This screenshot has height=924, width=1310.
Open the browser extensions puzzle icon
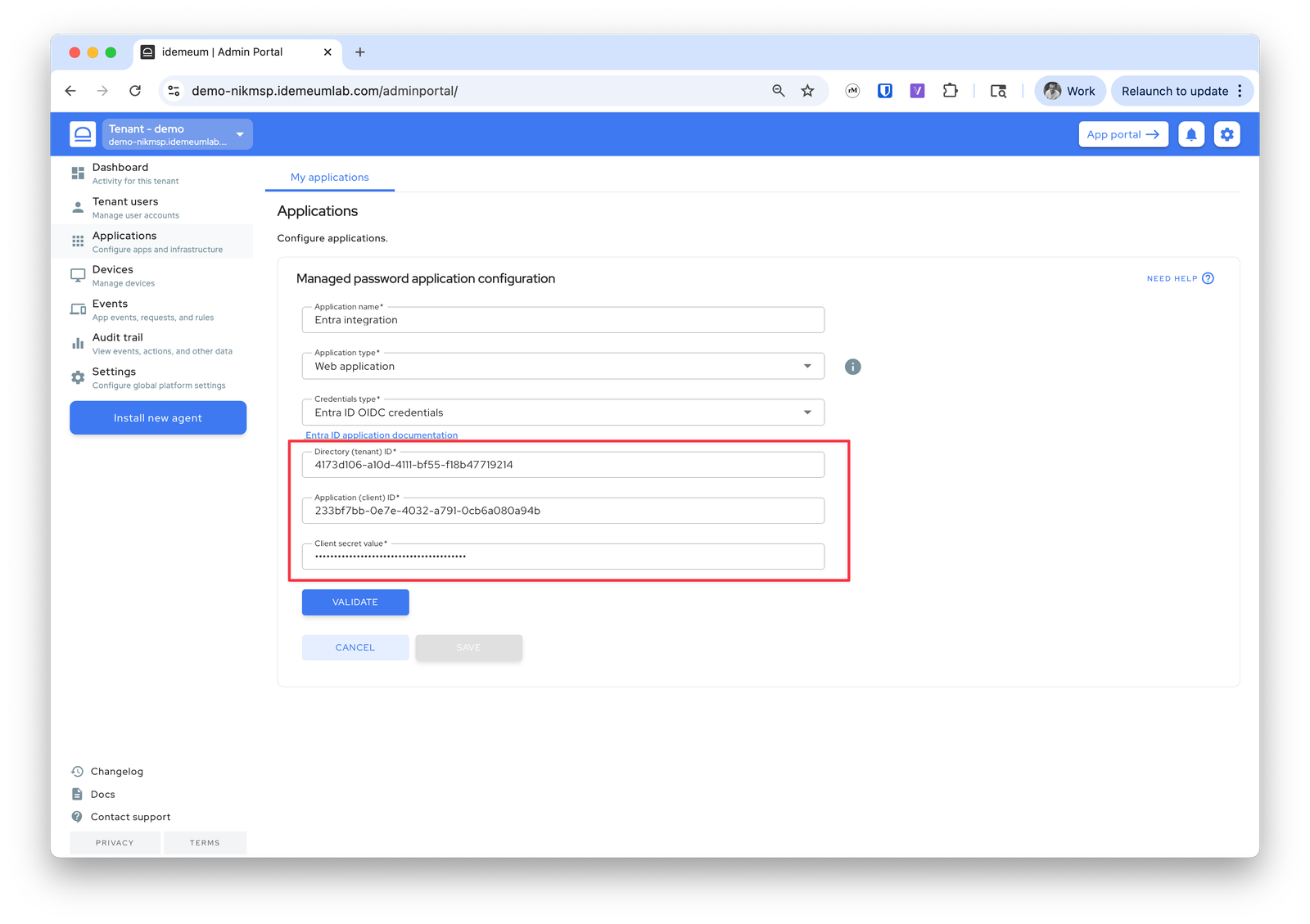950,91
